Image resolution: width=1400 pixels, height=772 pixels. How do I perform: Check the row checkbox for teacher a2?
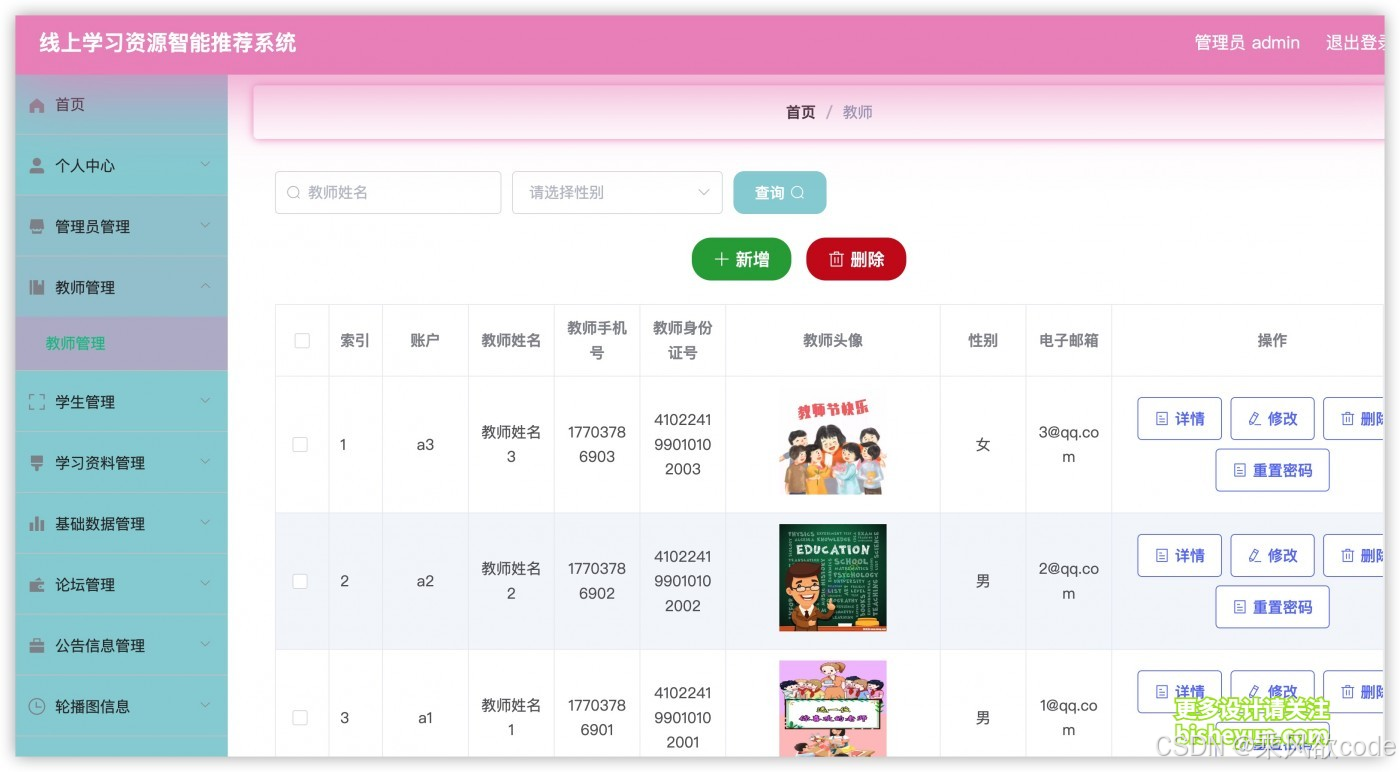point(300,580)
